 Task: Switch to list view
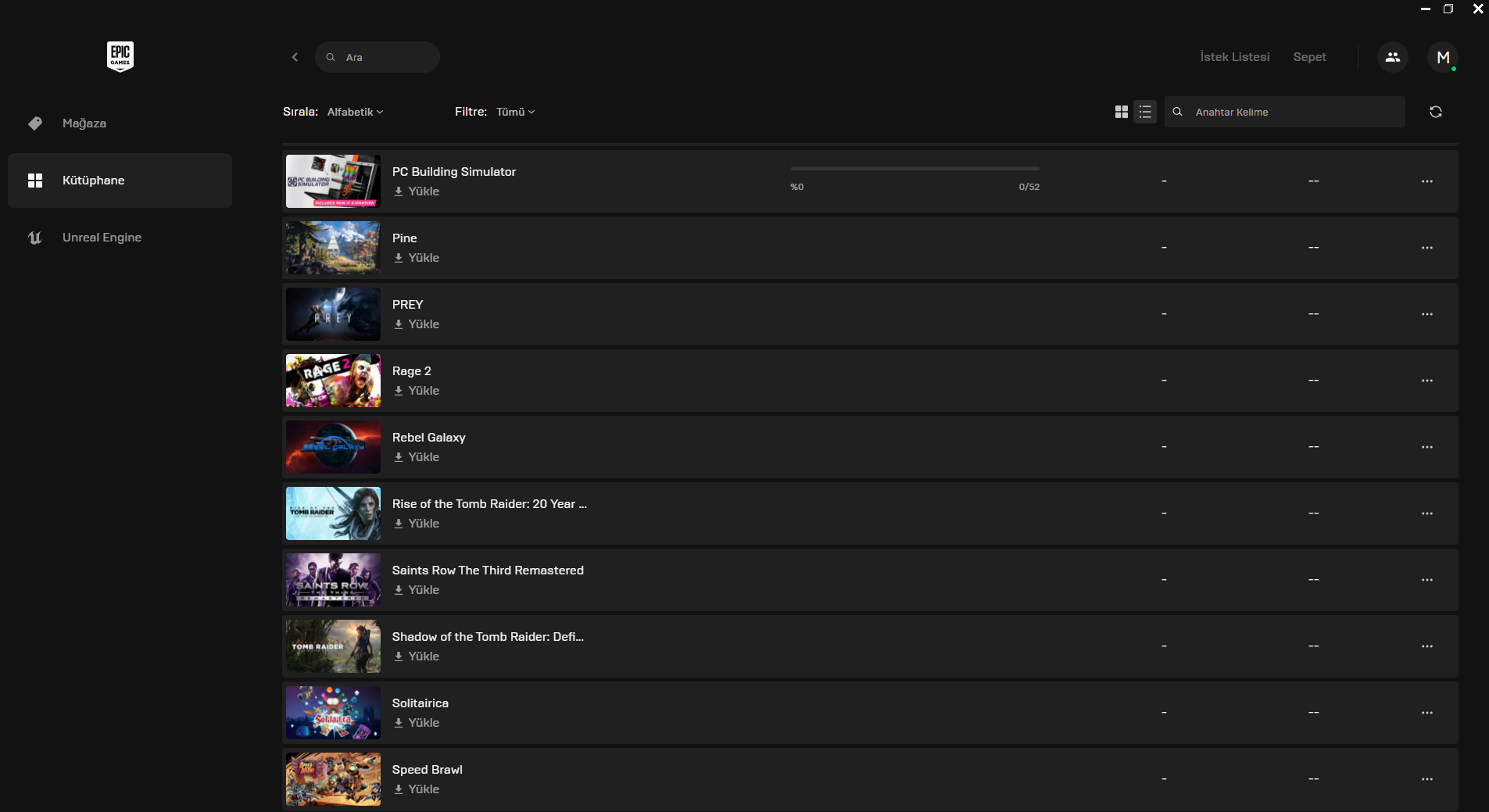1145,112
